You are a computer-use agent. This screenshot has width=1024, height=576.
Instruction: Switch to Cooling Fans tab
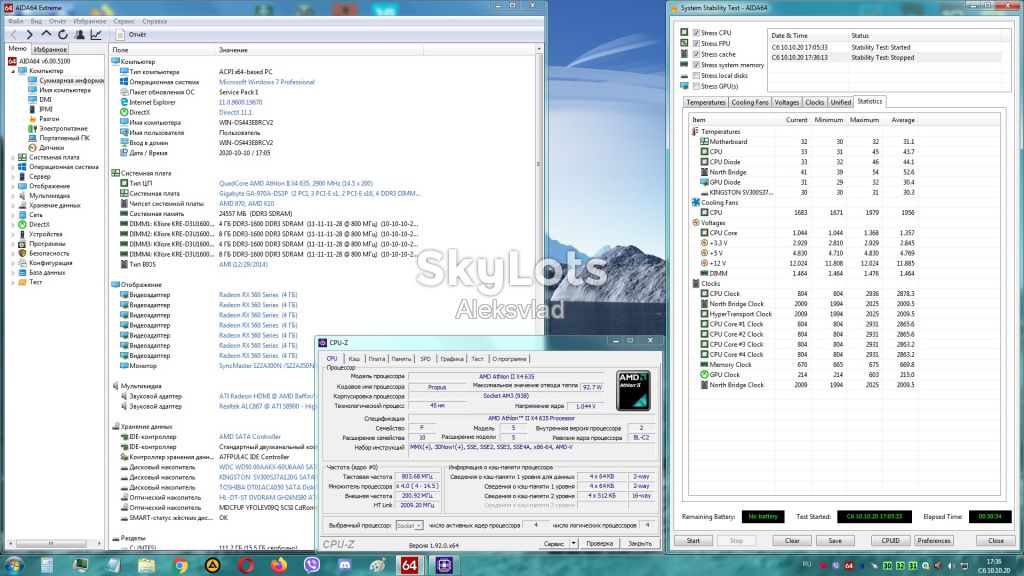750,102
